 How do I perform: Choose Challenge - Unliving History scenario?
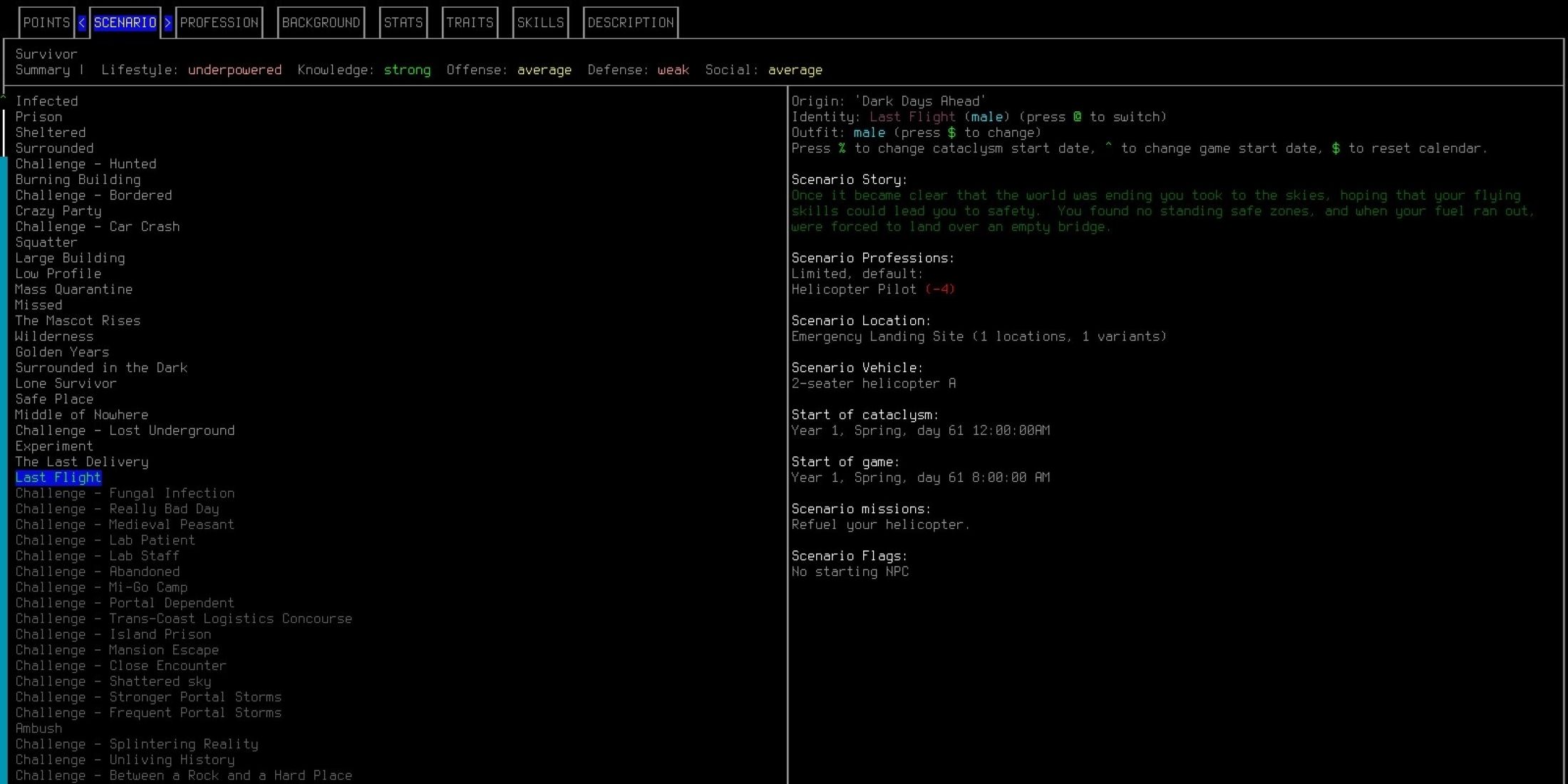(x=125, y=760)
